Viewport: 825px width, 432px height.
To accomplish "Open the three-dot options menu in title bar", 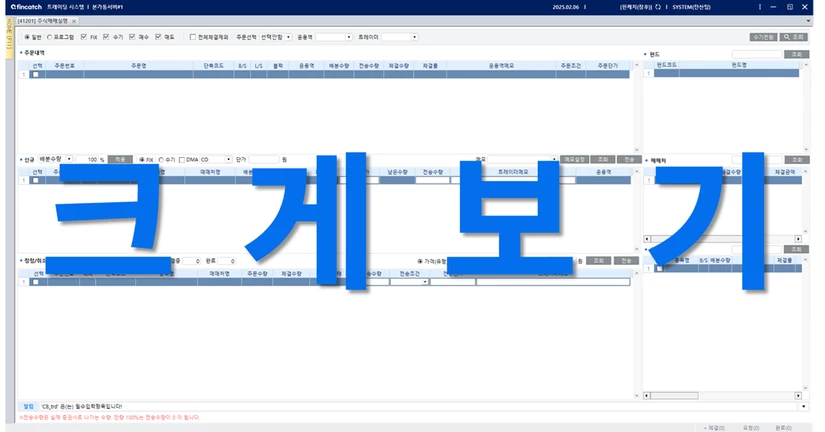I will click(759, 7).
